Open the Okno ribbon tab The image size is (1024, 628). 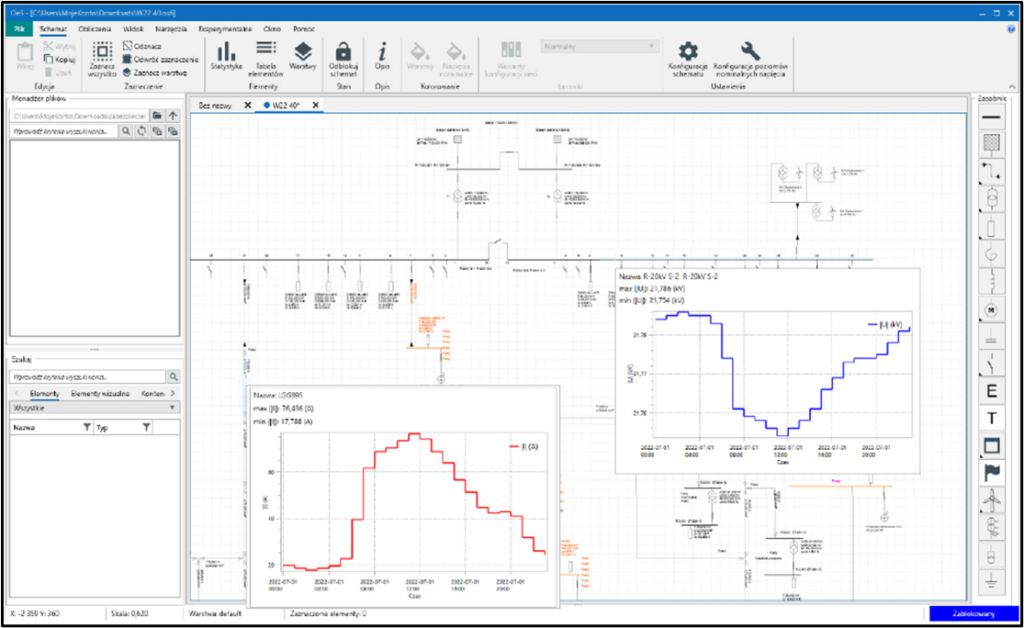[x=272, y=29]
